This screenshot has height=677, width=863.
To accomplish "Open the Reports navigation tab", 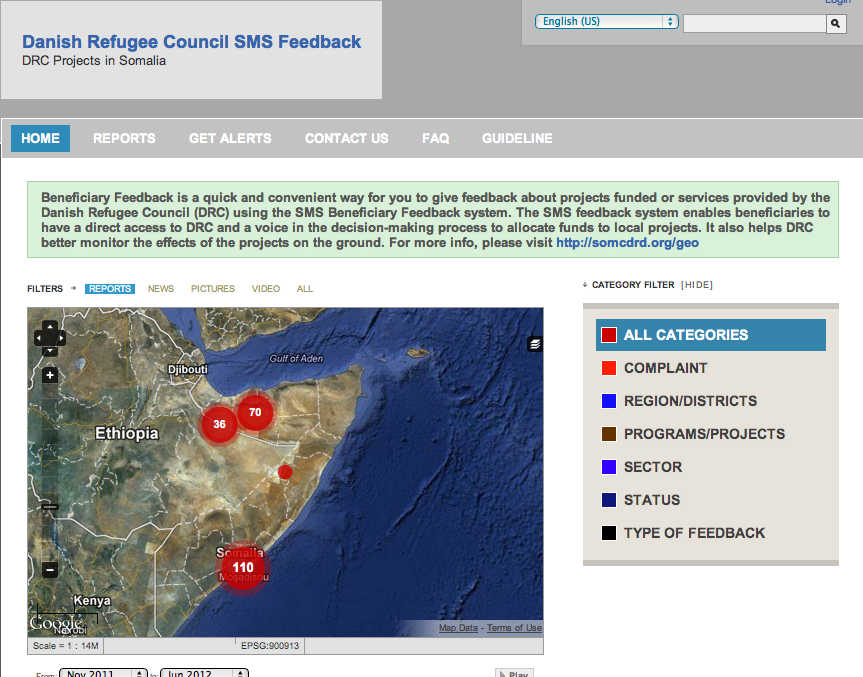I will click(124, 138).
